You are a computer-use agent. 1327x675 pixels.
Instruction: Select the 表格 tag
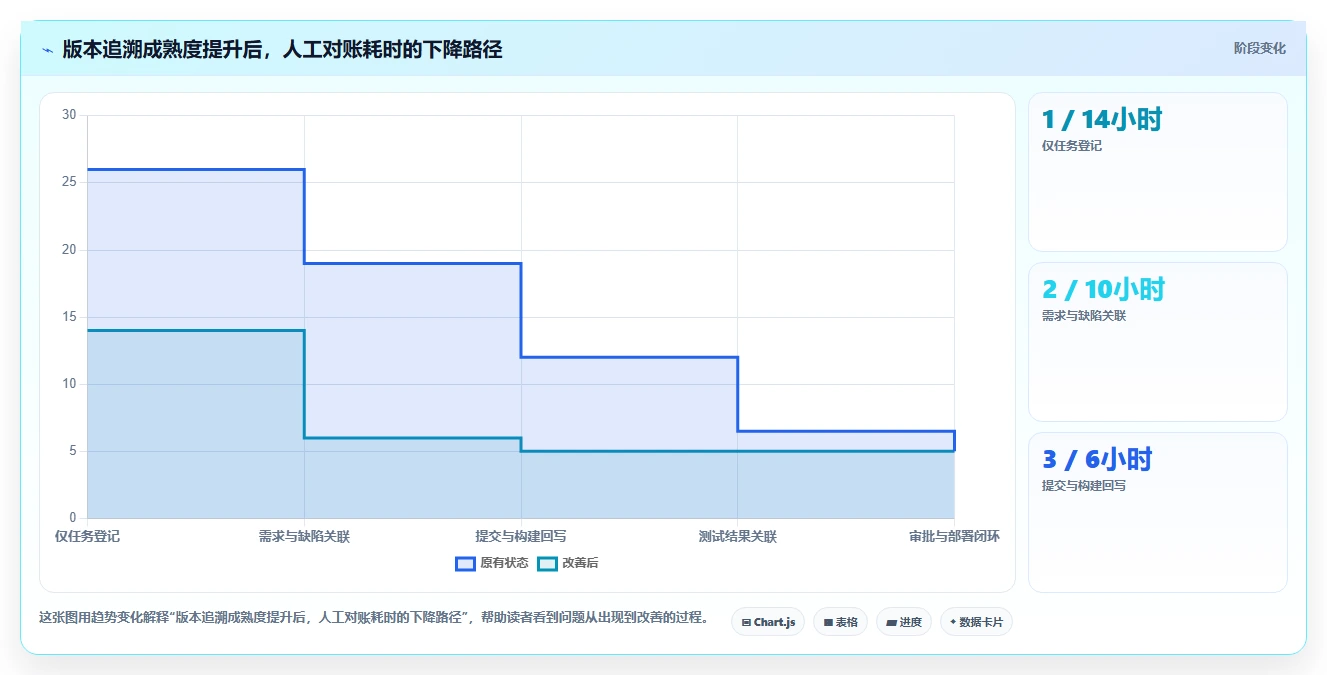(x=840, y=622)
